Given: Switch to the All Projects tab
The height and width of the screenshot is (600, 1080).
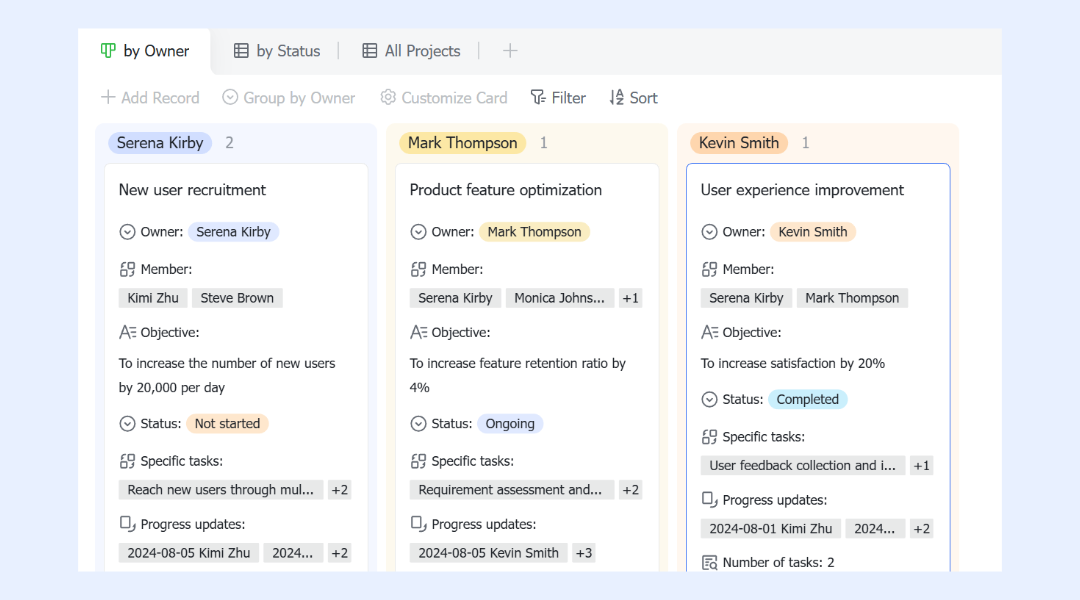Looking at the screenshot, I should pos(411,51).
